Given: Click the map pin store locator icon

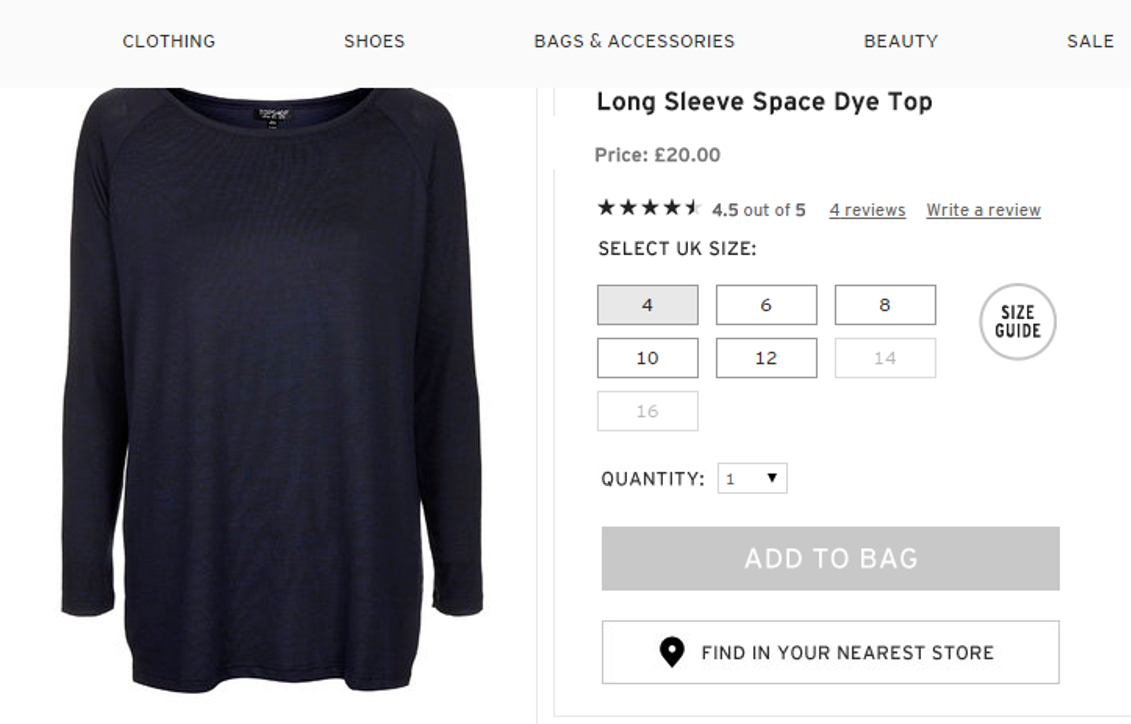Looking at the screenshot, I should (x=672, y=653).
